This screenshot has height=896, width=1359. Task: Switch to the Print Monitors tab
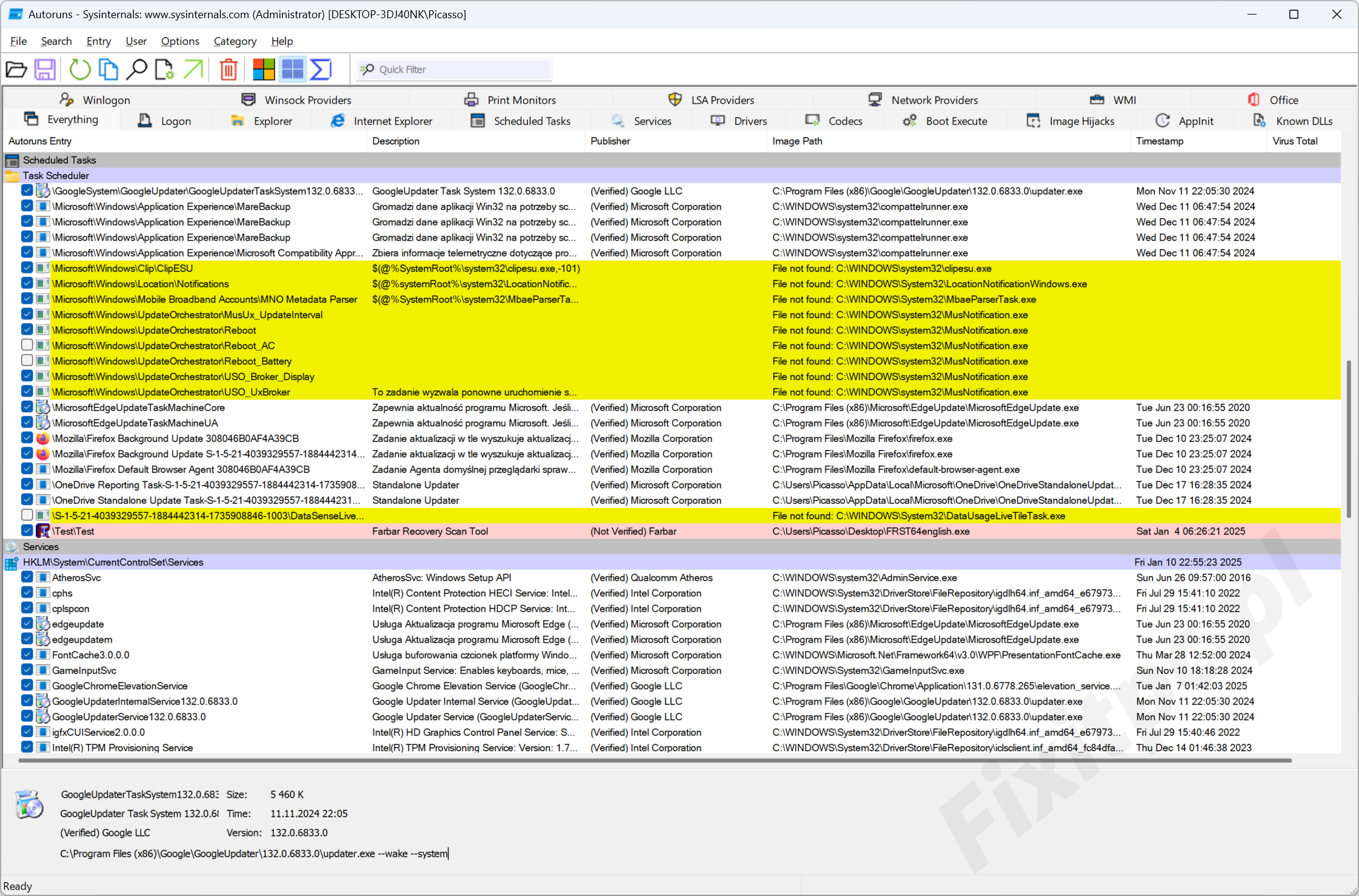coord(510,100)
